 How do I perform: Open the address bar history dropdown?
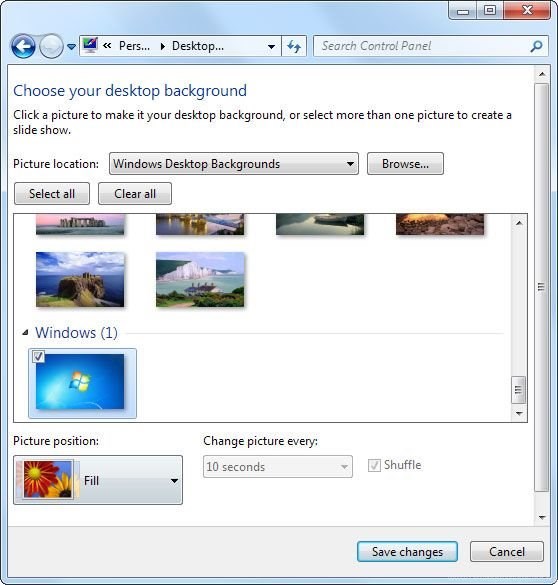click(272, 47)
